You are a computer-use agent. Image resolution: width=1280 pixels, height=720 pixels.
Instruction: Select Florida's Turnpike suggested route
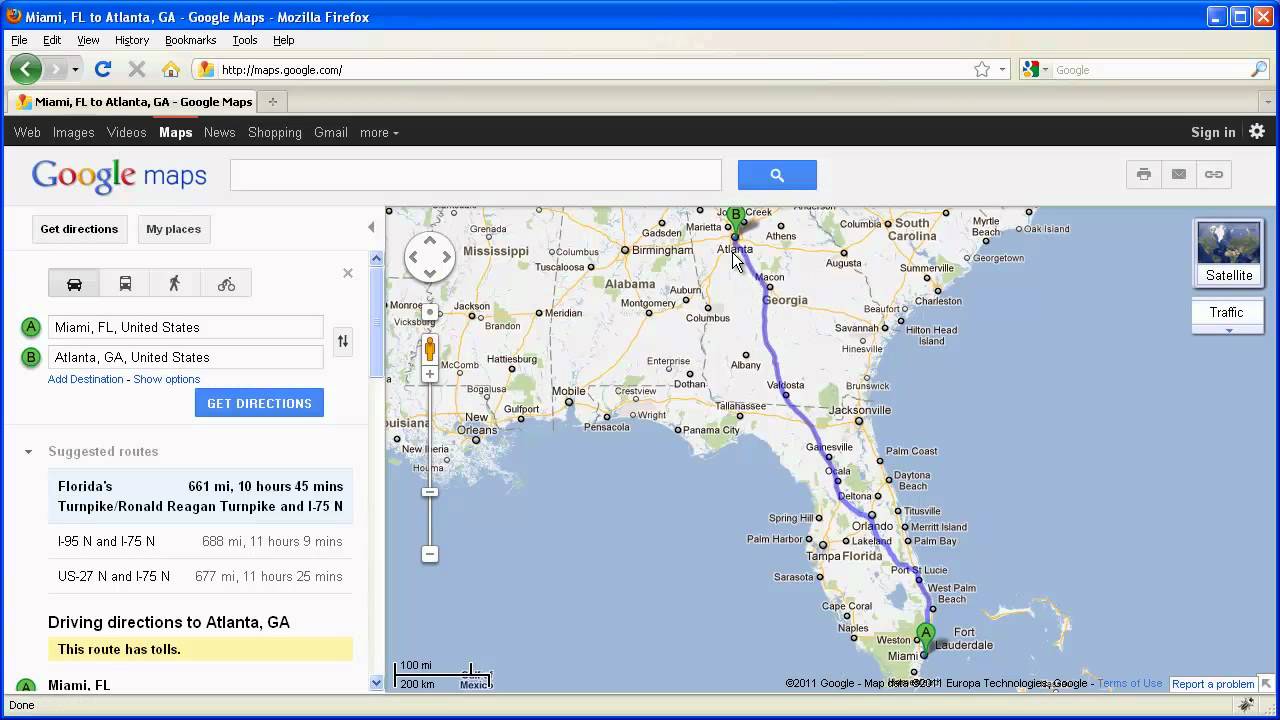(x=200, y=496)
